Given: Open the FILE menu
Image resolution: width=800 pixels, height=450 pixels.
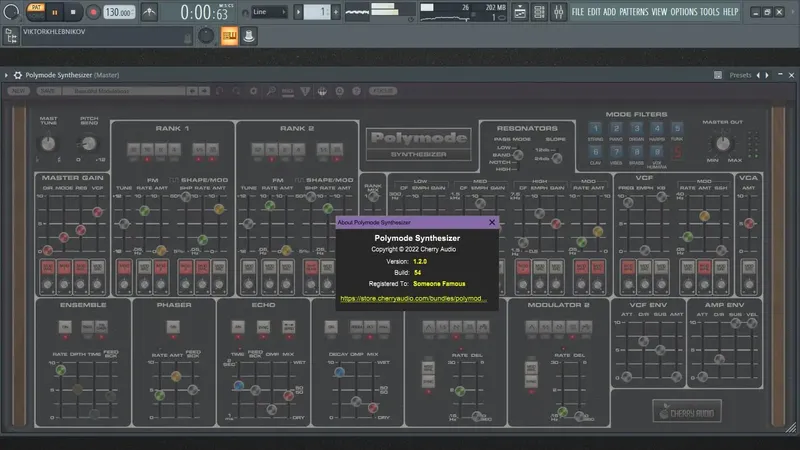Looking at the screenshot, I should 578,12.
